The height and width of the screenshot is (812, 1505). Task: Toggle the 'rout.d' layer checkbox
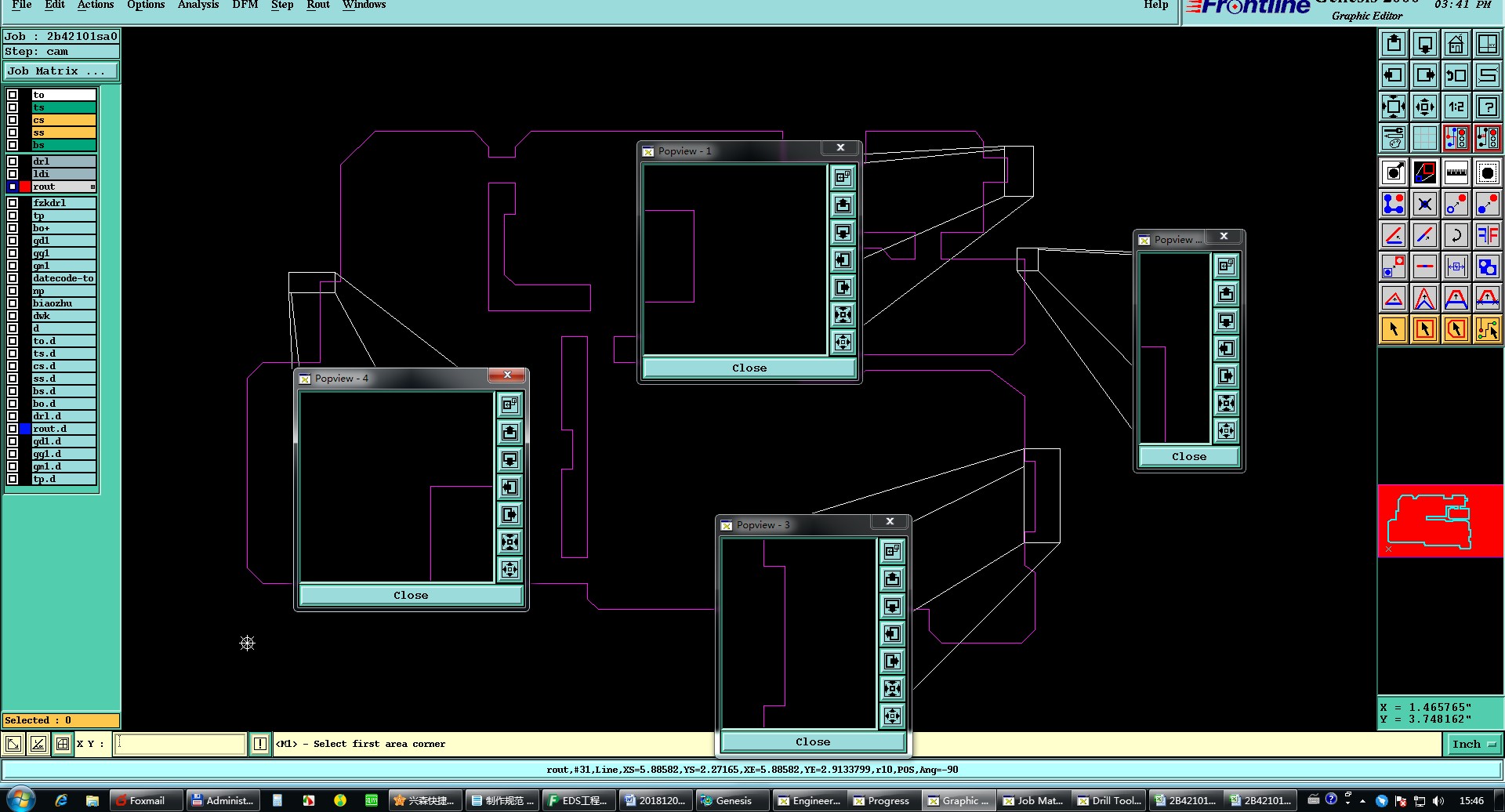point(13,429)
